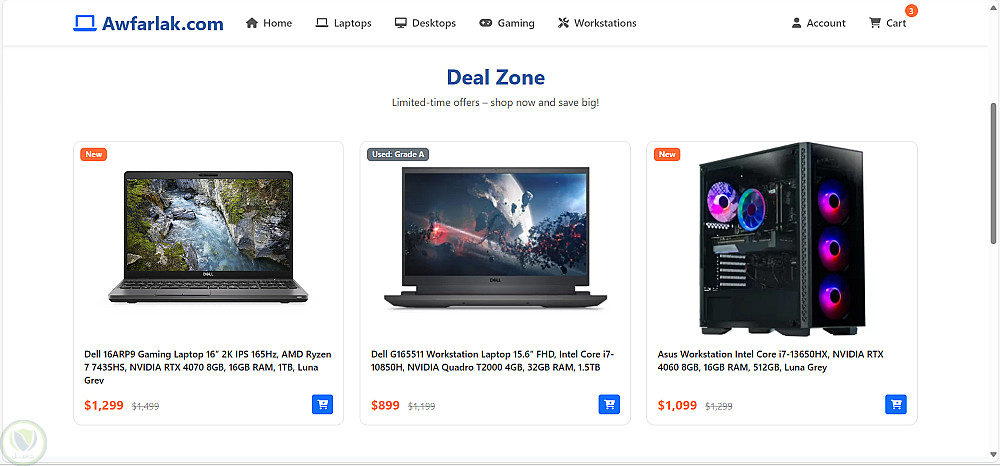The image size is (1000, 466).
Task: Open the Asus Workstation Intel Core i7 title link
Action: [770, 361]
